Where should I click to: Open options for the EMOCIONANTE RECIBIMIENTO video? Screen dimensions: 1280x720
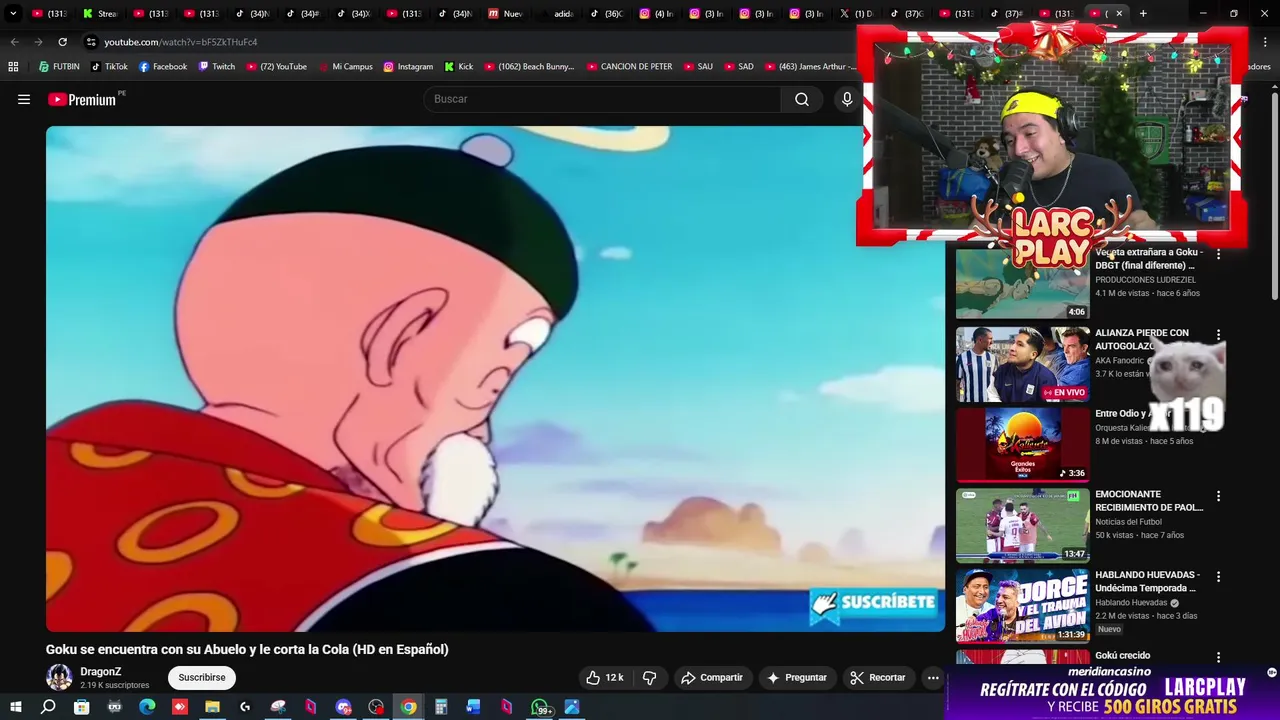(x=1218, y=496)
